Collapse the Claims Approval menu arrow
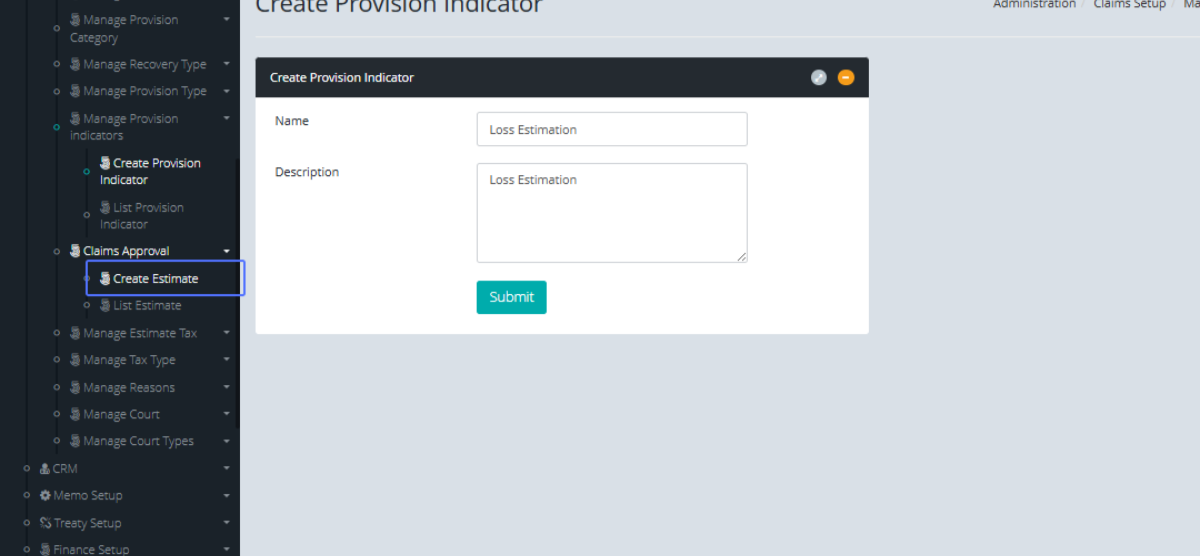This screenshot has width=1200, height=556. click(227, 251)
